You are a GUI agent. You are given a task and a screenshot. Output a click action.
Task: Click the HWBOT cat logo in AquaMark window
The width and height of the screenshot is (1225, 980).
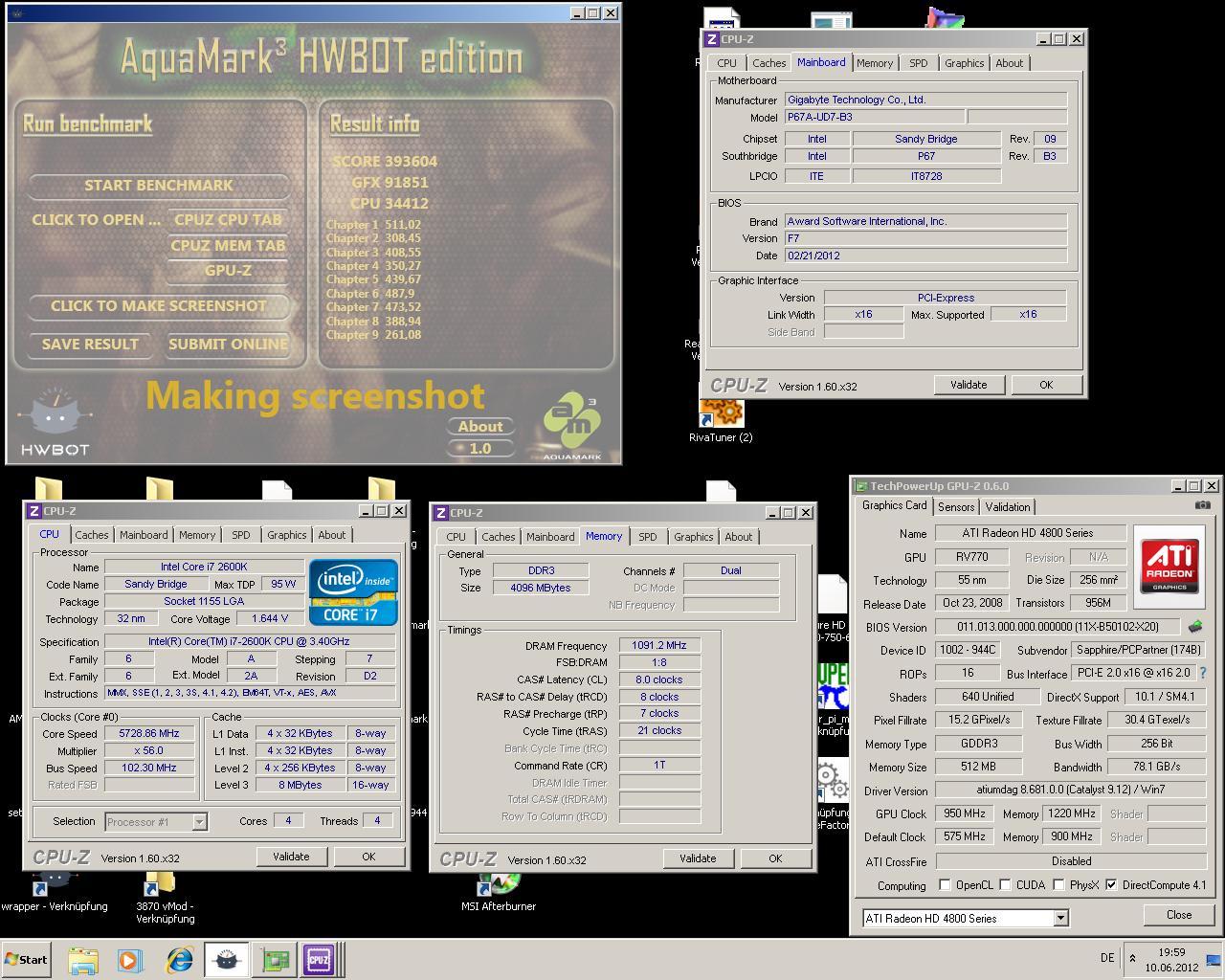coord(56,421)
